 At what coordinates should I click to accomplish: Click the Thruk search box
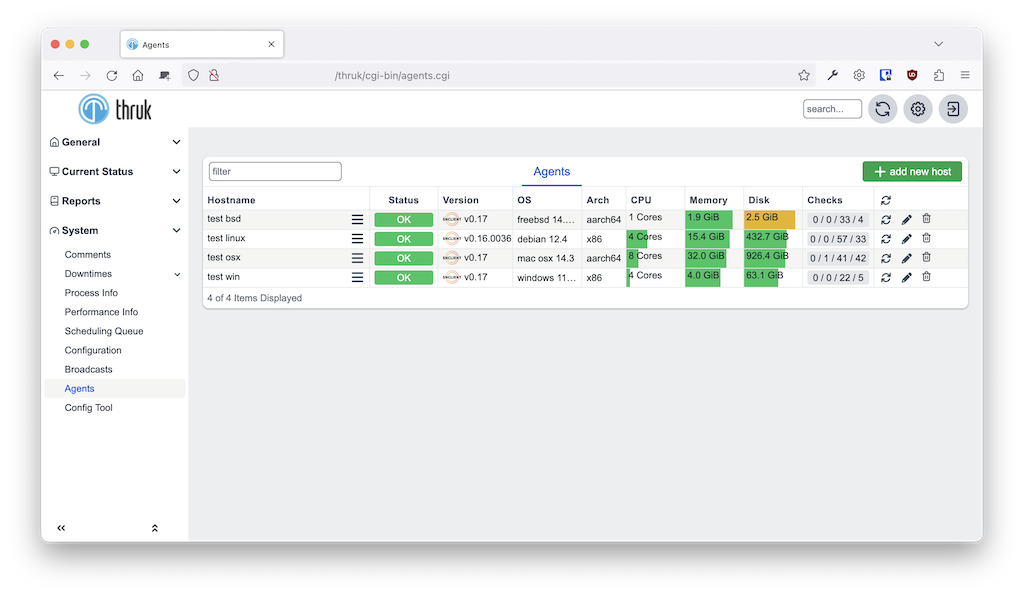click(832, 109)
